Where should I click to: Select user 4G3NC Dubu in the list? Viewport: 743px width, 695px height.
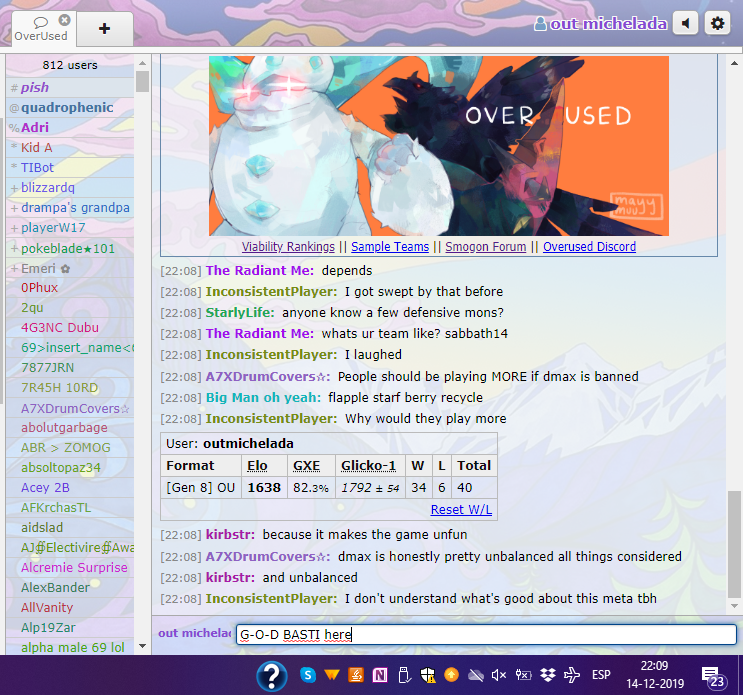(x=70, y=327)
